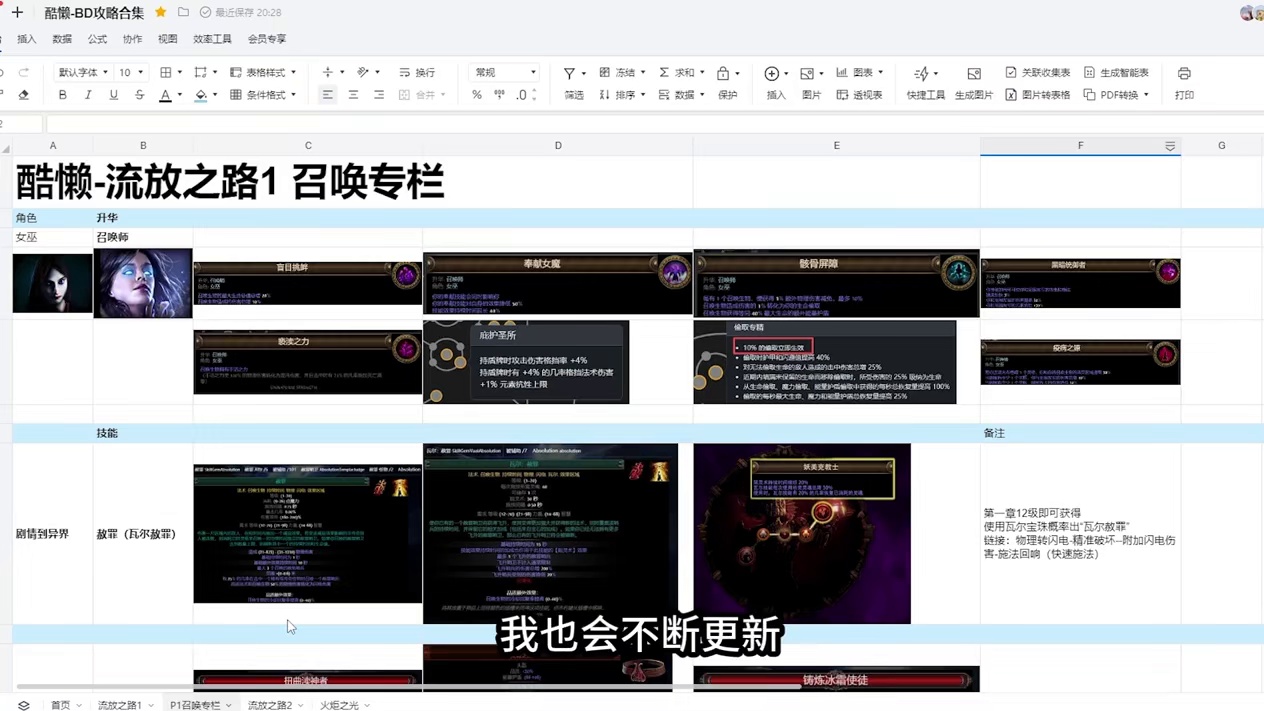Select the 筛选 filter tool

pos(572,94)
